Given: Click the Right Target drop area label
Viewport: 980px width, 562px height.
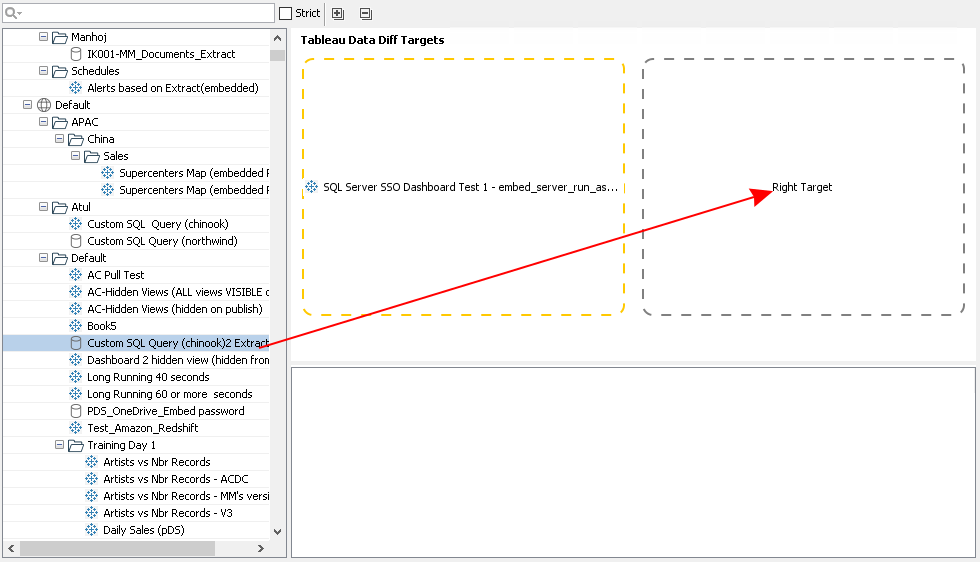Looking at the screenshot, I should [802, 187].
